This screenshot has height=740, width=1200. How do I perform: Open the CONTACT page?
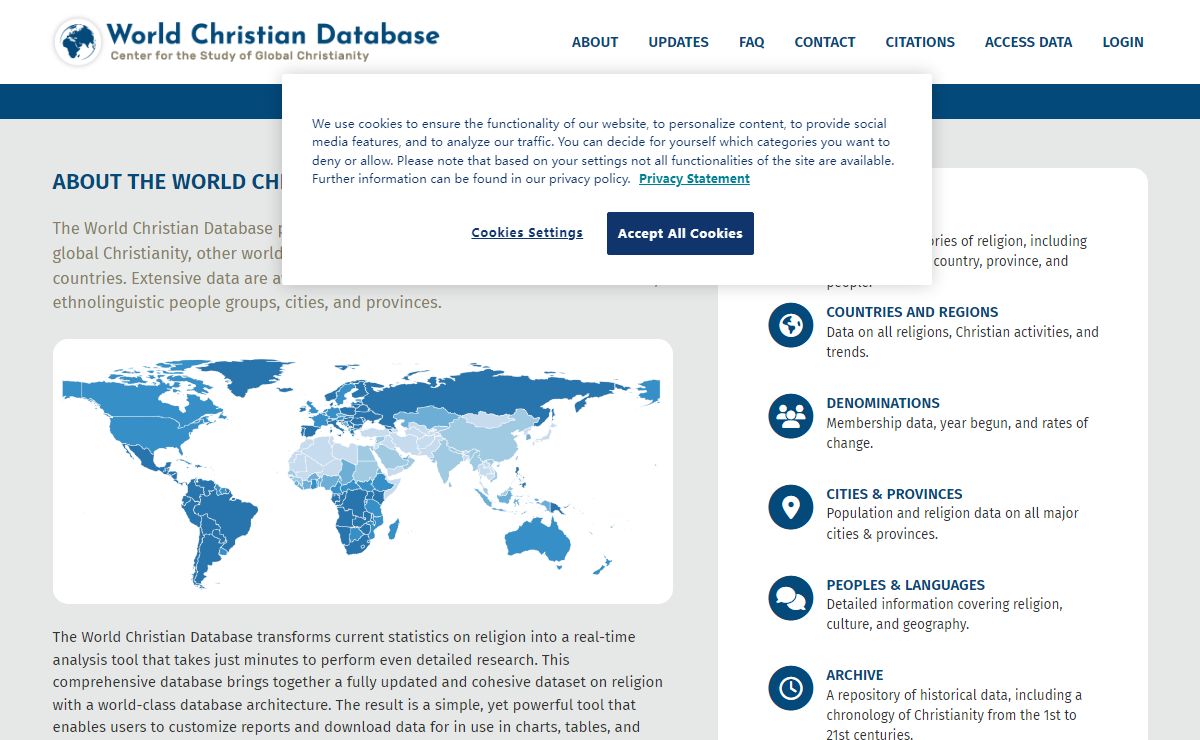825,42
